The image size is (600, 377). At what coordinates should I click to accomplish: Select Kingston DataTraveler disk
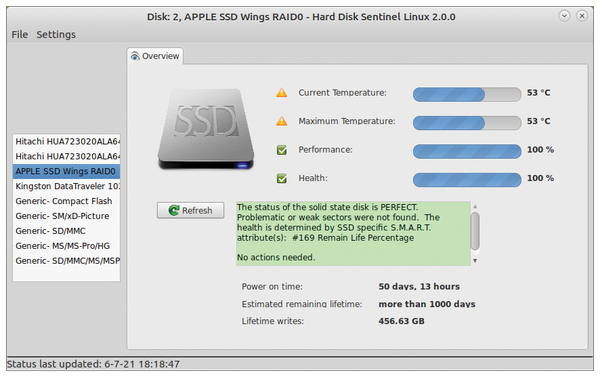tap(67, 186)
